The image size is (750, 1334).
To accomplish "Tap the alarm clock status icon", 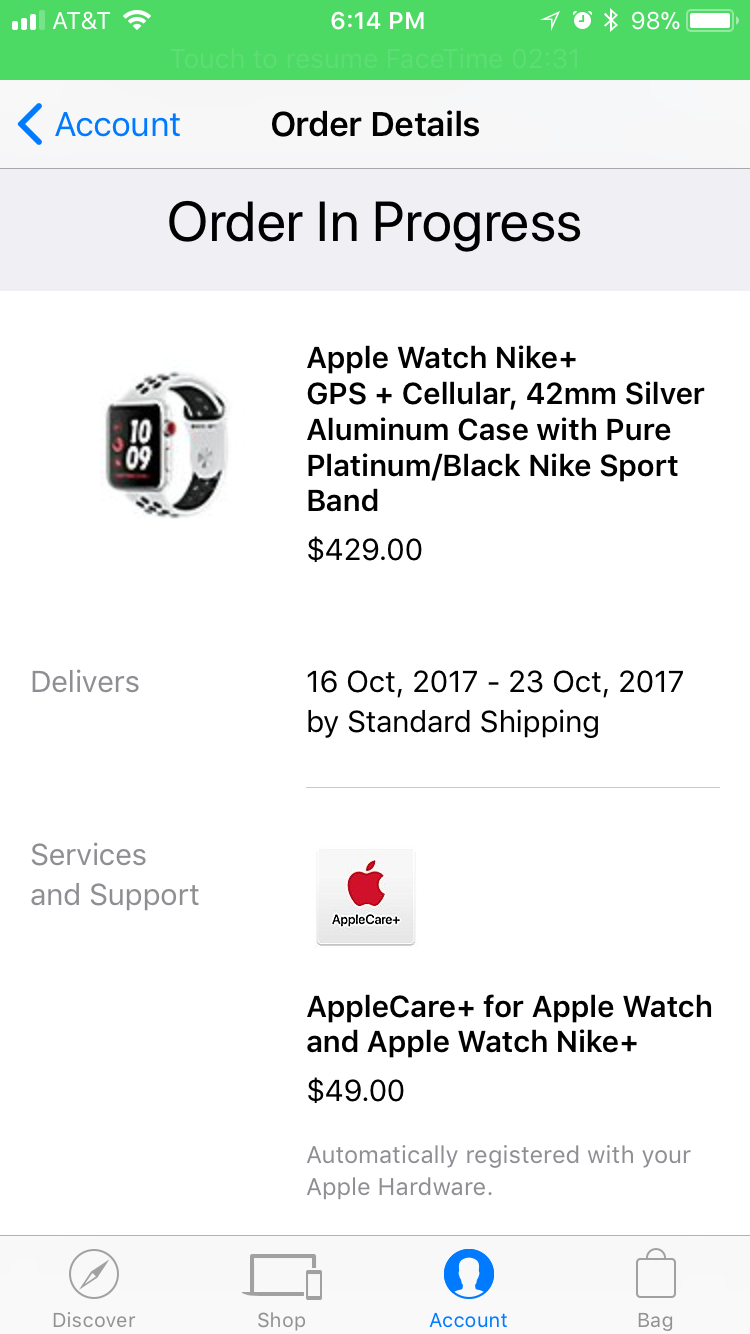I will tap(581, 20).
